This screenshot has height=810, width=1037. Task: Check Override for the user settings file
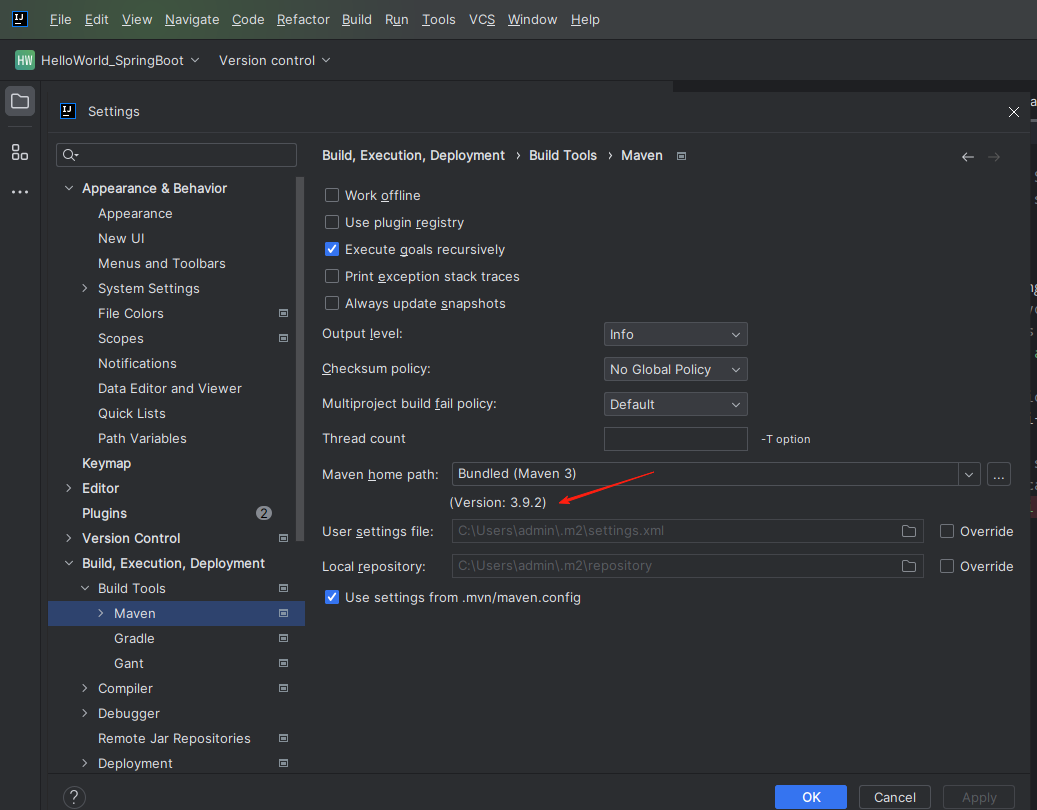947,531
